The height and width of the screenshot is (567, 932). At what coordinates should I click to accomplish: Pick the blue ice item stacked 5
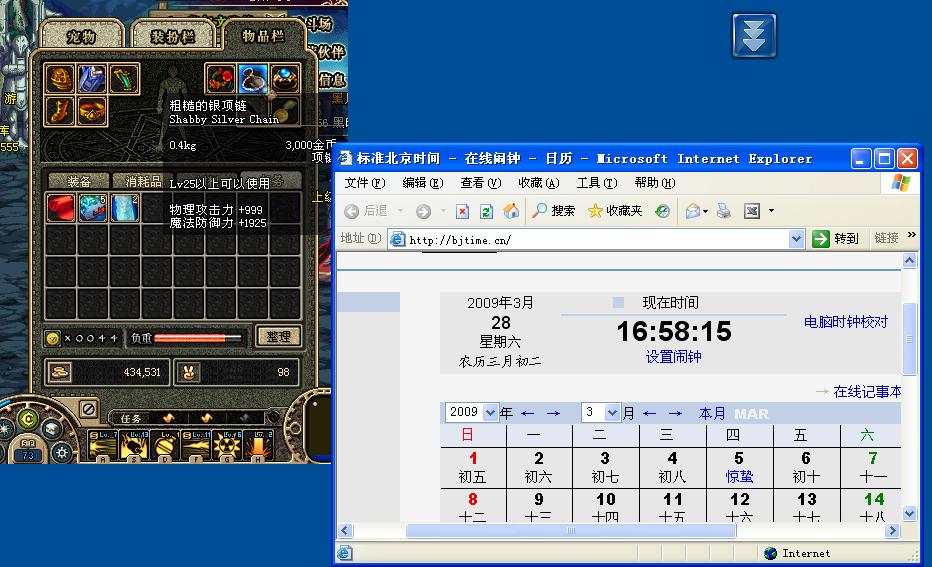tap(92, 208)
